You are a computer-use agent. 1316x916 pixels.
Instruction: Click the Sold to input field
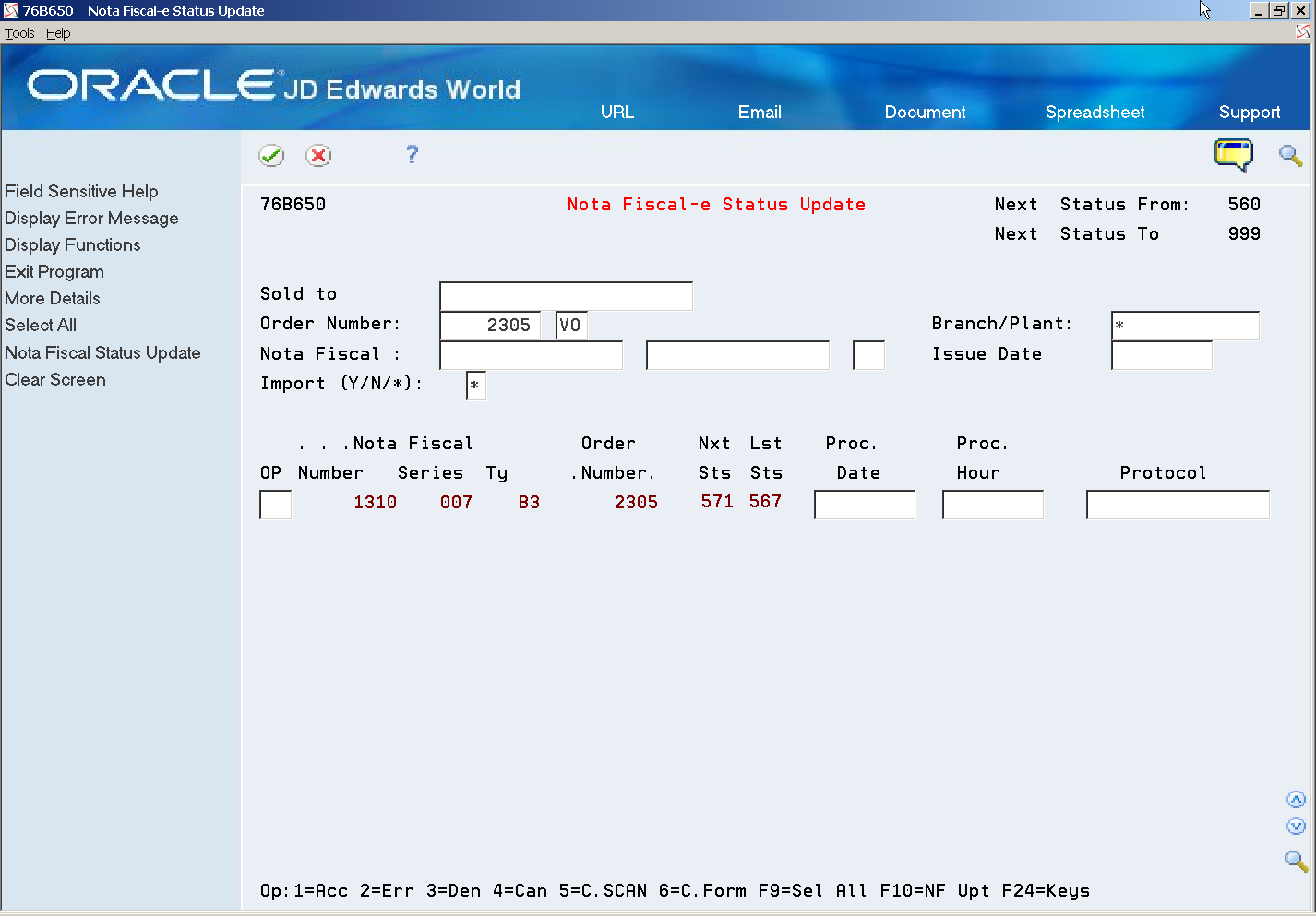(567, 296)
